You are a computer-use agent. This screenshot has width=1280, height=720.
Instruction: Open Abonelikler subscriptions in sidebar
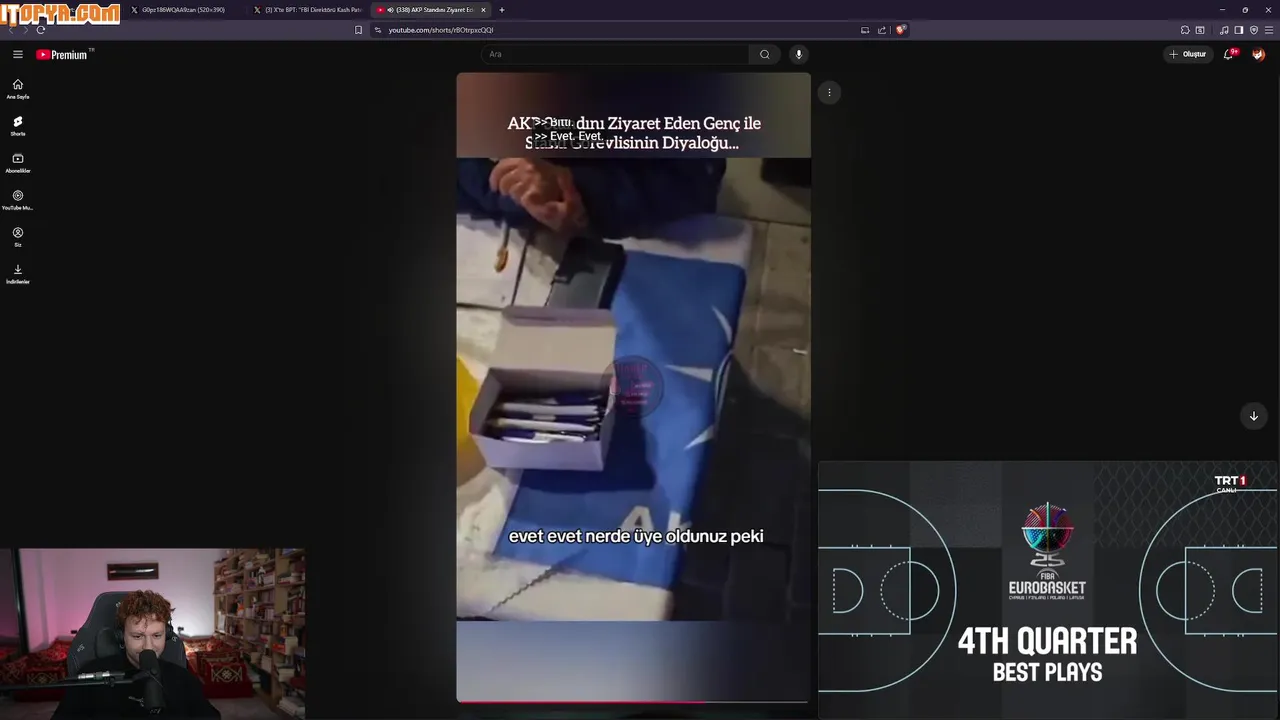(18, 163)
